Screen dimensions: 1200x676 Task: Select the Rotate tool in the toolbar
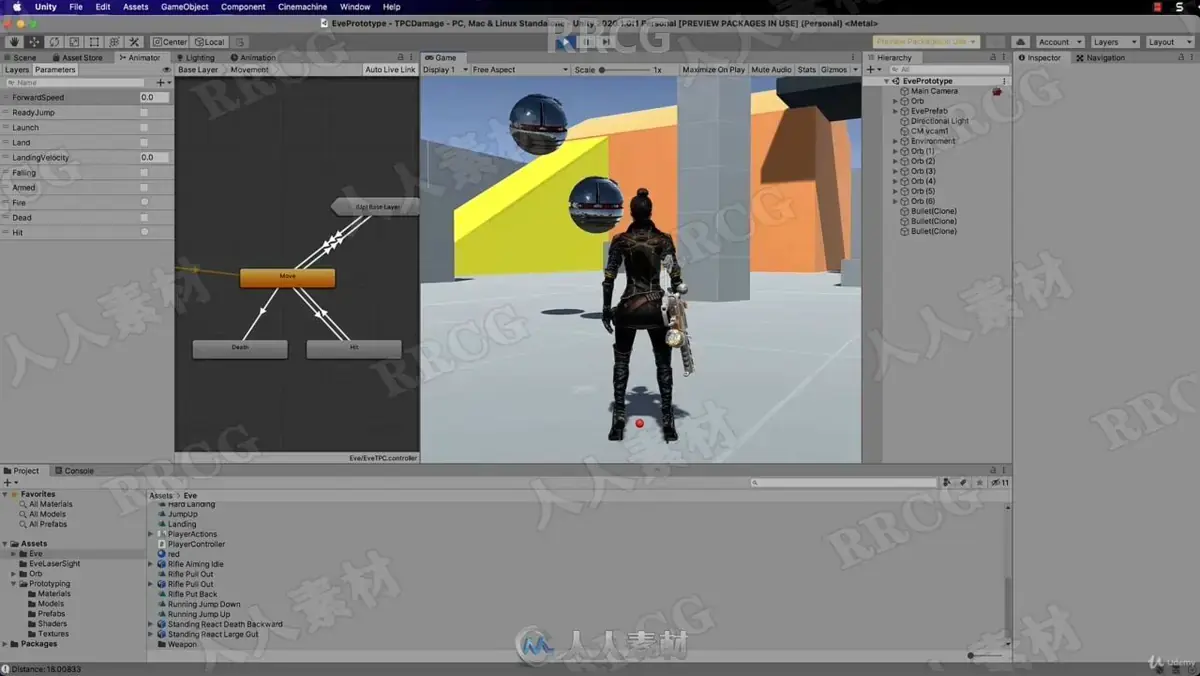(54, 42)
